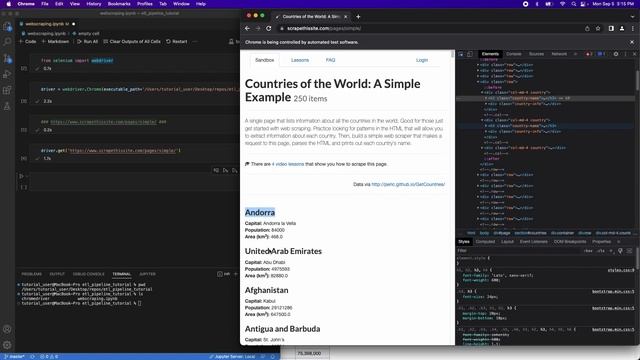Open VS Code Run and Debug view
The image size is (640, 360).
point(7,74)
